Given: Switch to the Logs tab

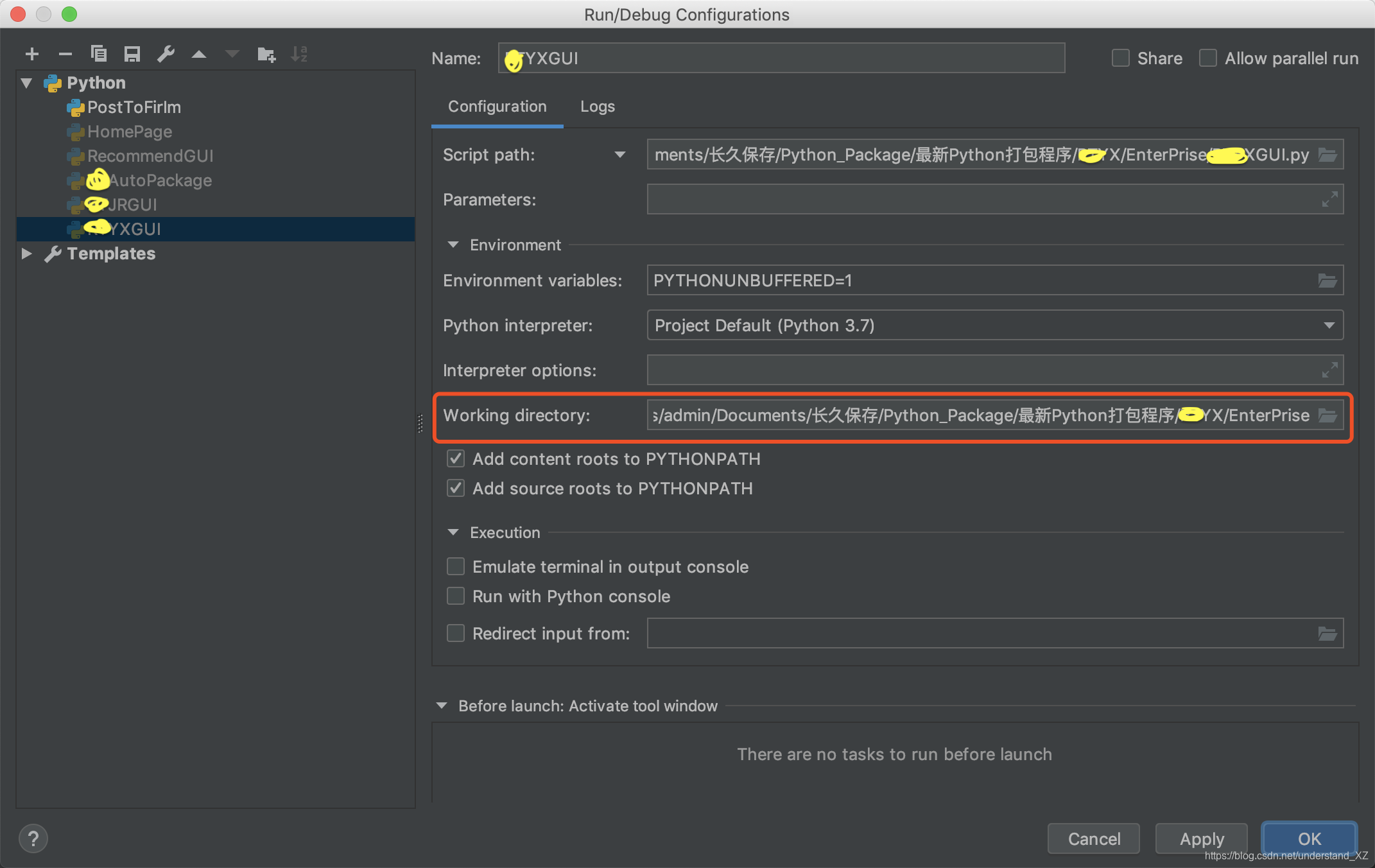Looking at the screenshot, I should [x=597, y=107].
